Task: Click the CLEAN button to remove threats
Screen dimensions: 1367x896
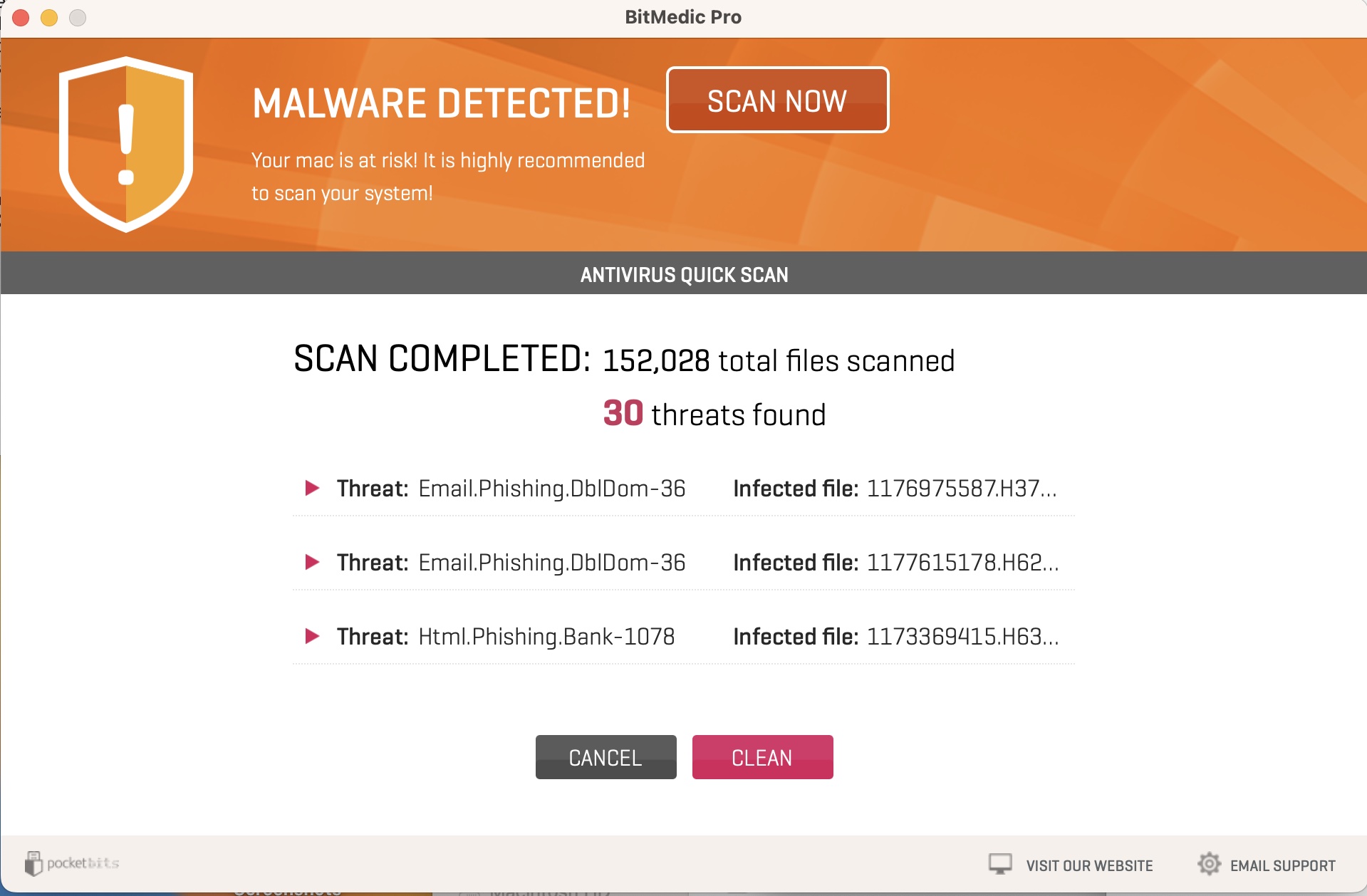Action: point(762,757)
